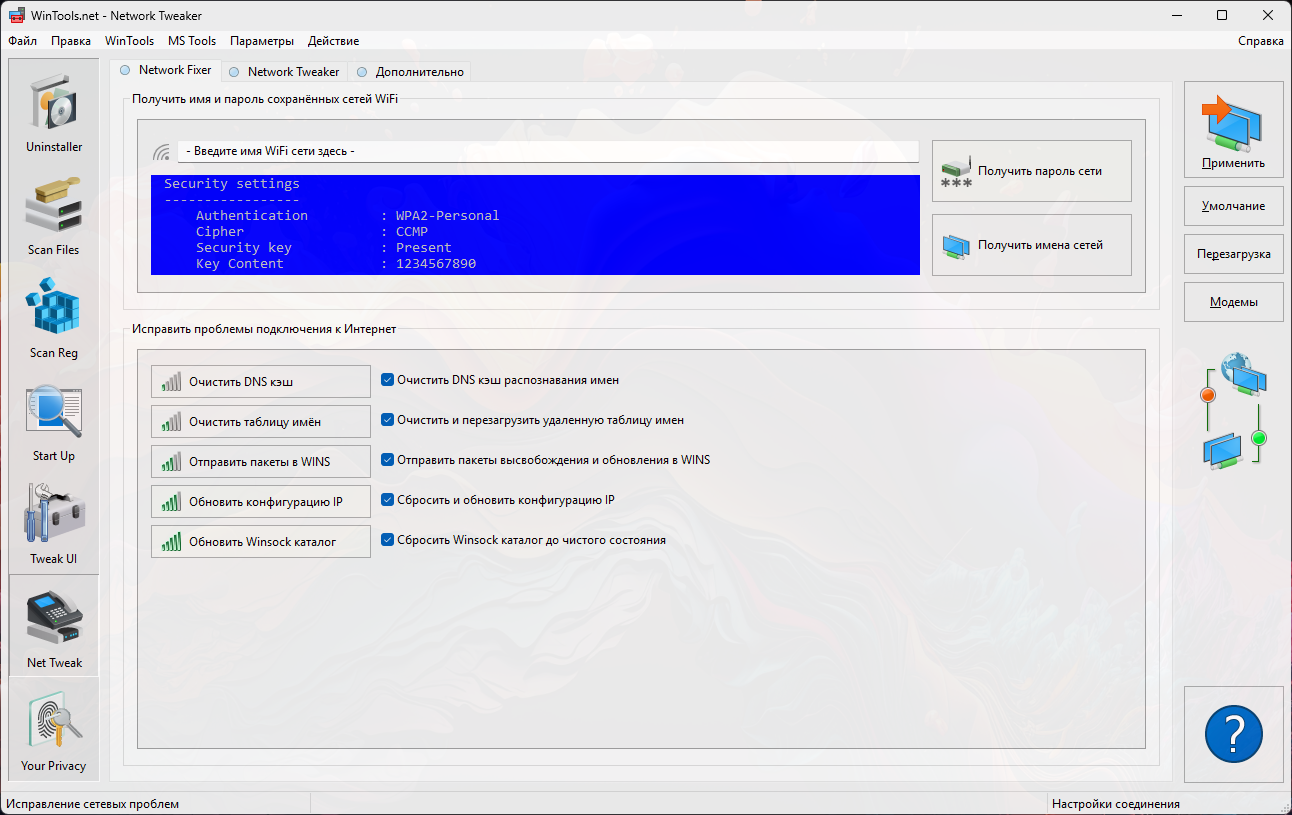Click the Очистить таблицу имён button
Viewport: 1292px width, 815px height.
click(x=261, y=421)
